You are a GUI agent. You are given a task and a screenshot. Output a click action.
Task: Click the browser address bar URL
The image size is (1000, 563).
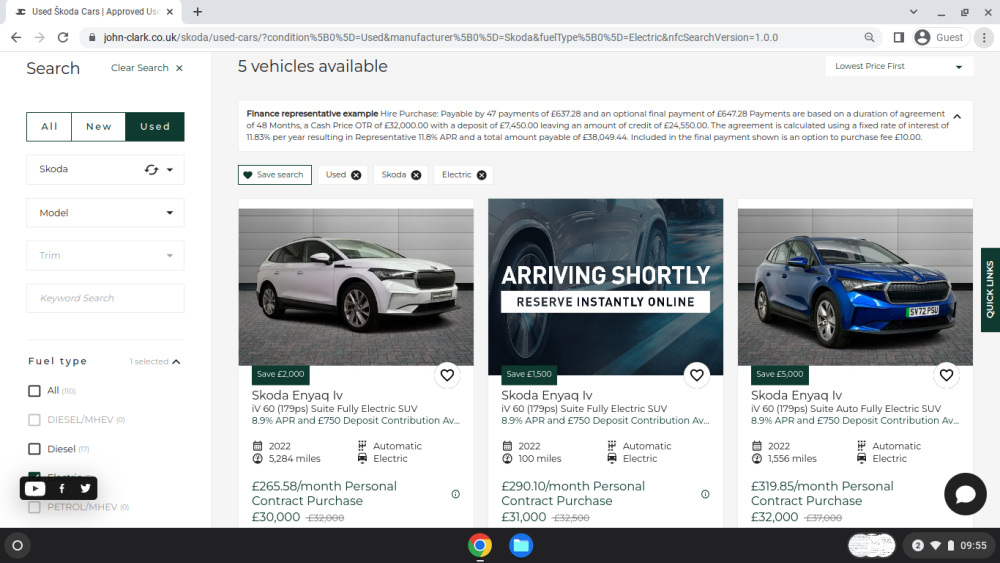tap(441, 38)
